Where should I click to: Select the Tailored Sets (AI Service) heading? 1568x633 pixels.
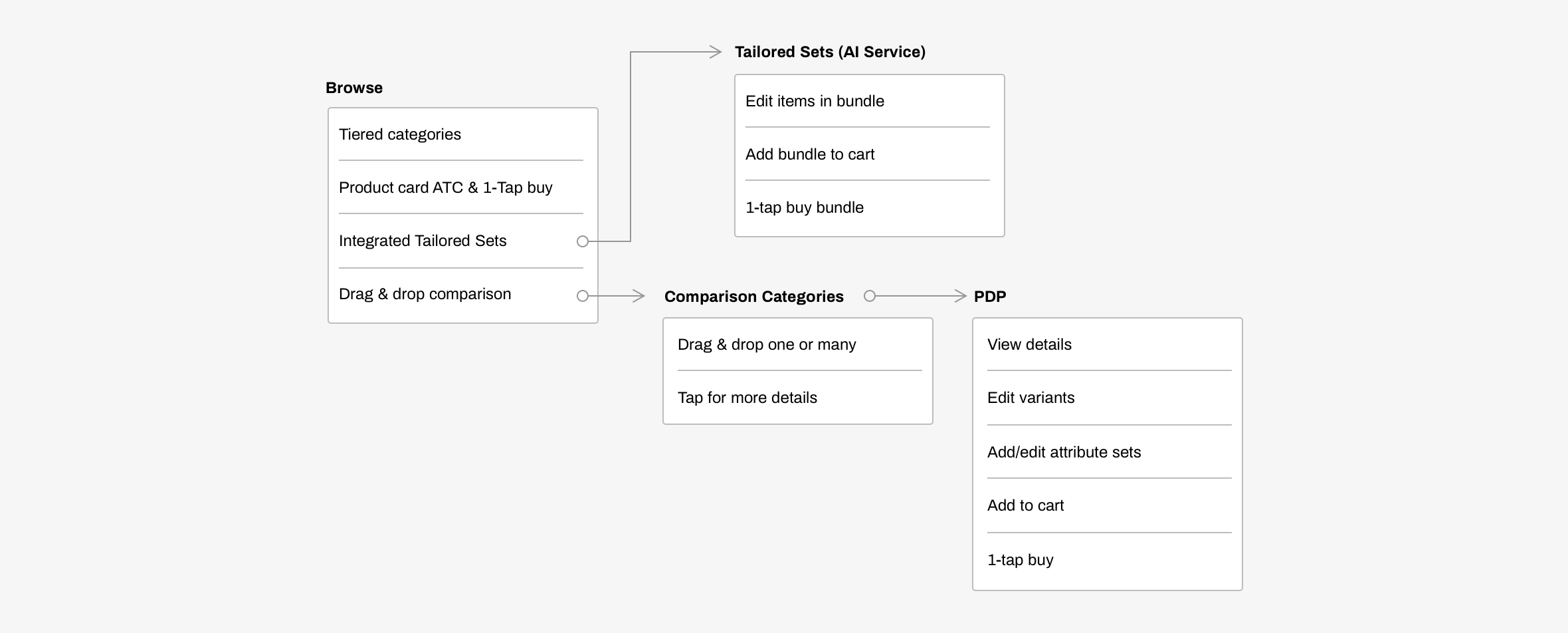(830, 52)
